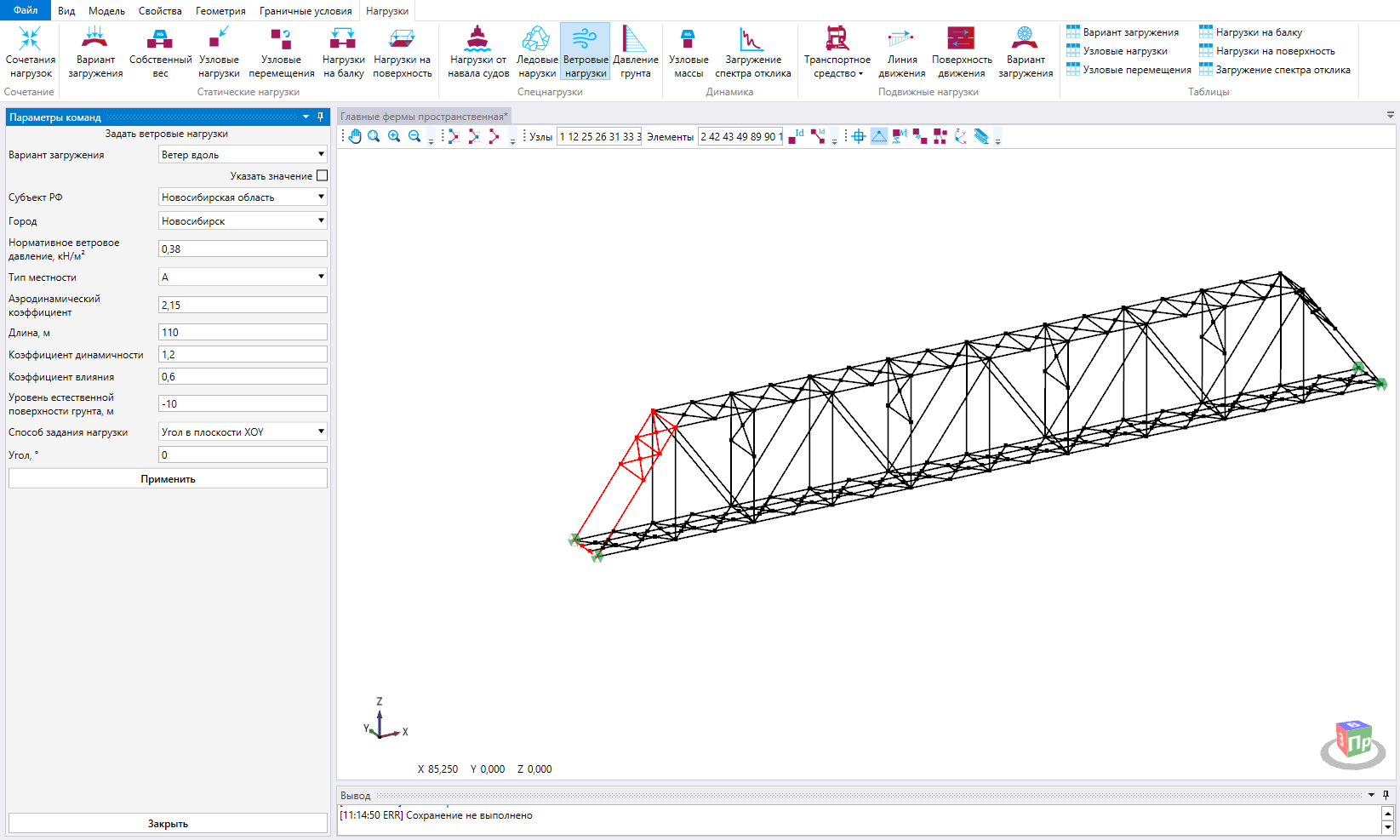Viewport: 1400px width, 840px height.
Task: Open the Субъект РФ dropdown
Action: coord(243,197)
